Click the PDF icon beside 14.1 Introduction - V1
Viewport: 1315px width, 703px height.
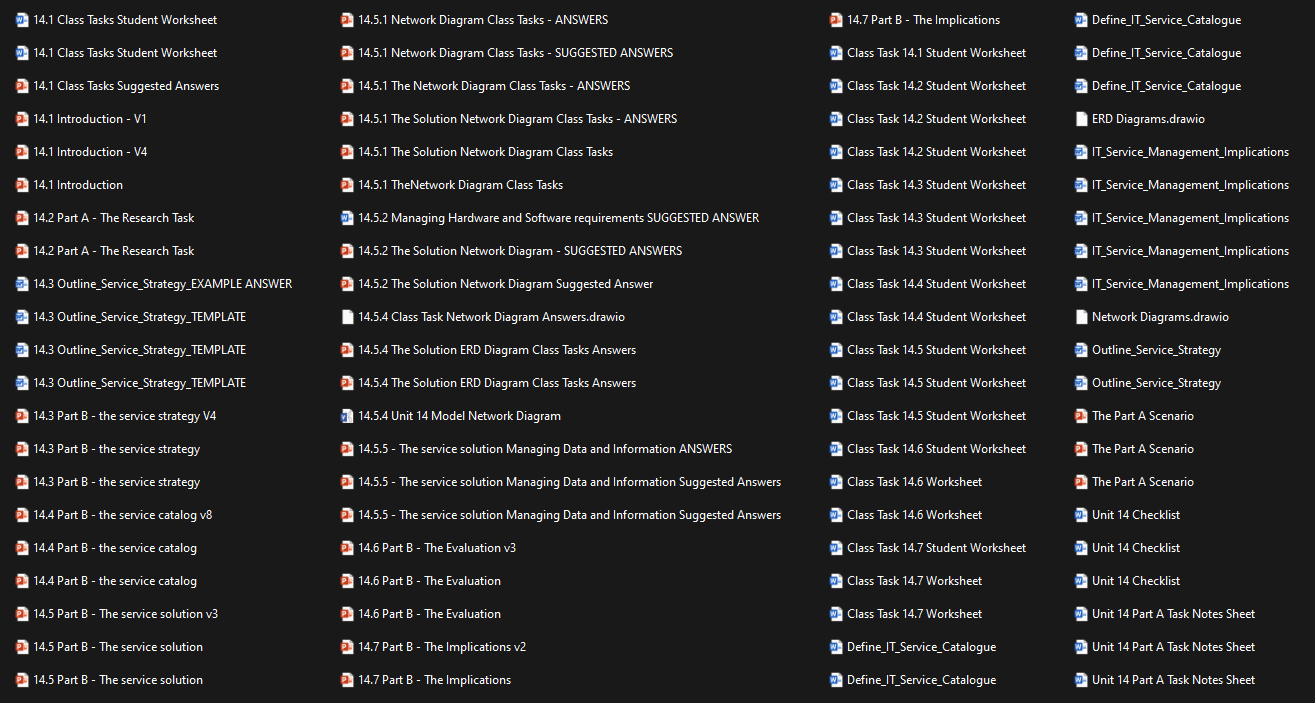[x=22, y=118]
